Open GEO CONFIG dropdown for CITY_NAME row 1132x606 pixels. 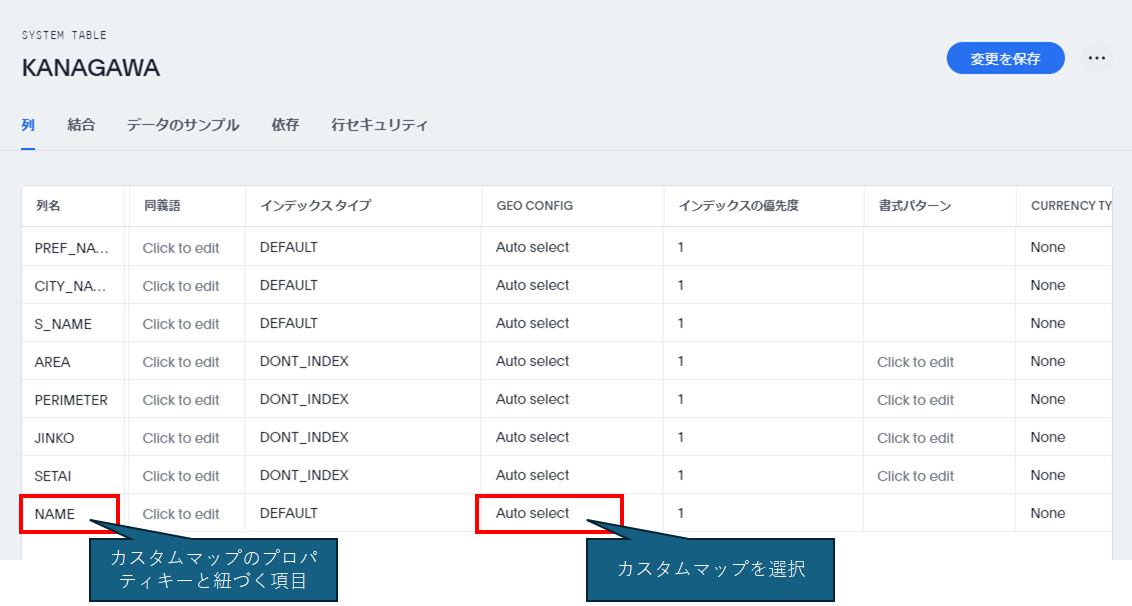point(533,285)
